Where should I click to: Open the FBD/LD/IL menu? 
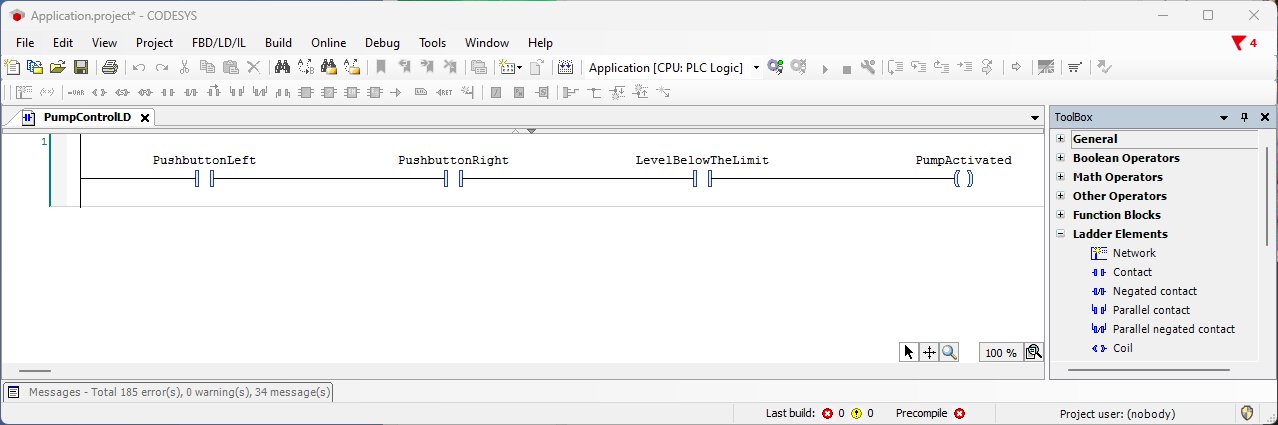coord(218,43)
